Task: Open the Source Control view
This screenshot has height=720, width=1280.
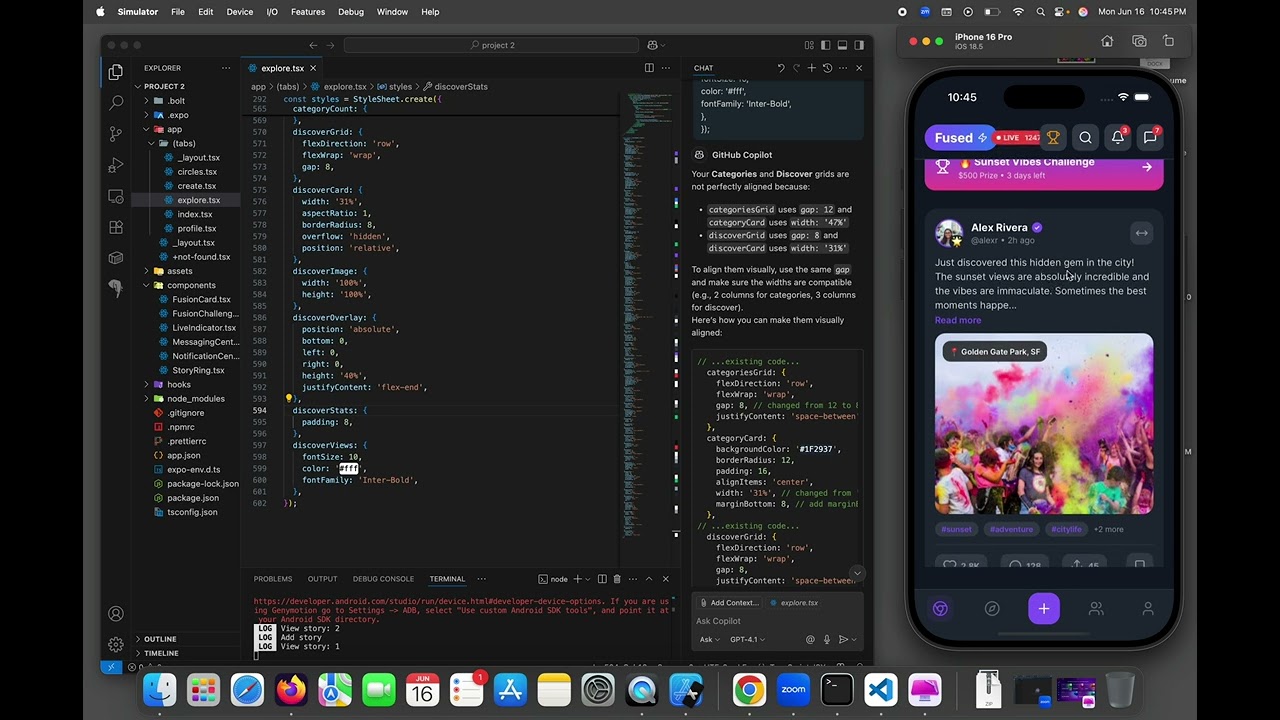Action: 116,133
